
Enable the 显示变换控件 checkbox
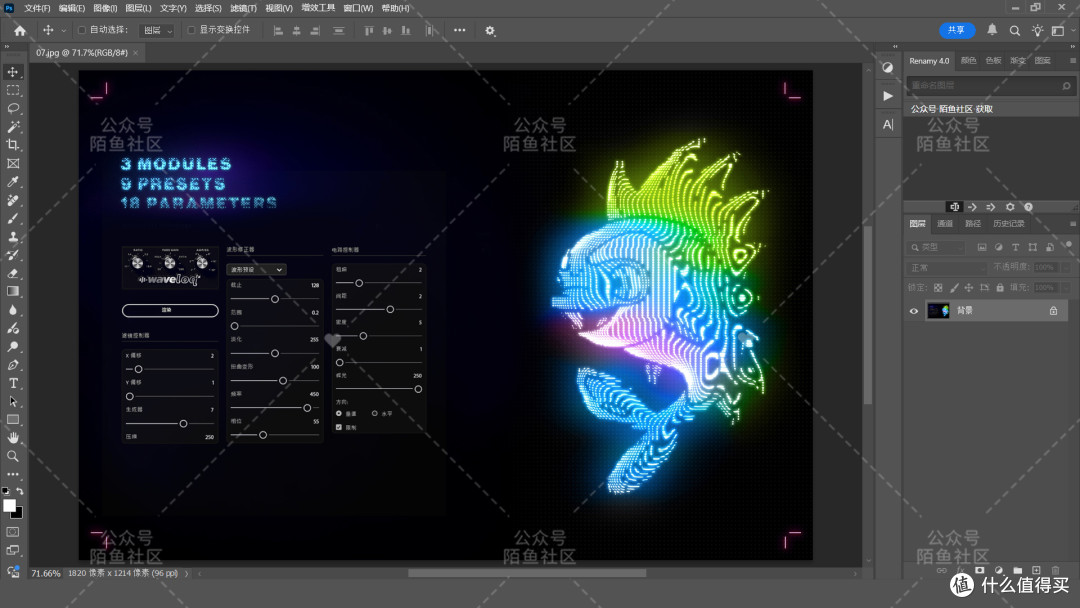click(191, 30)
